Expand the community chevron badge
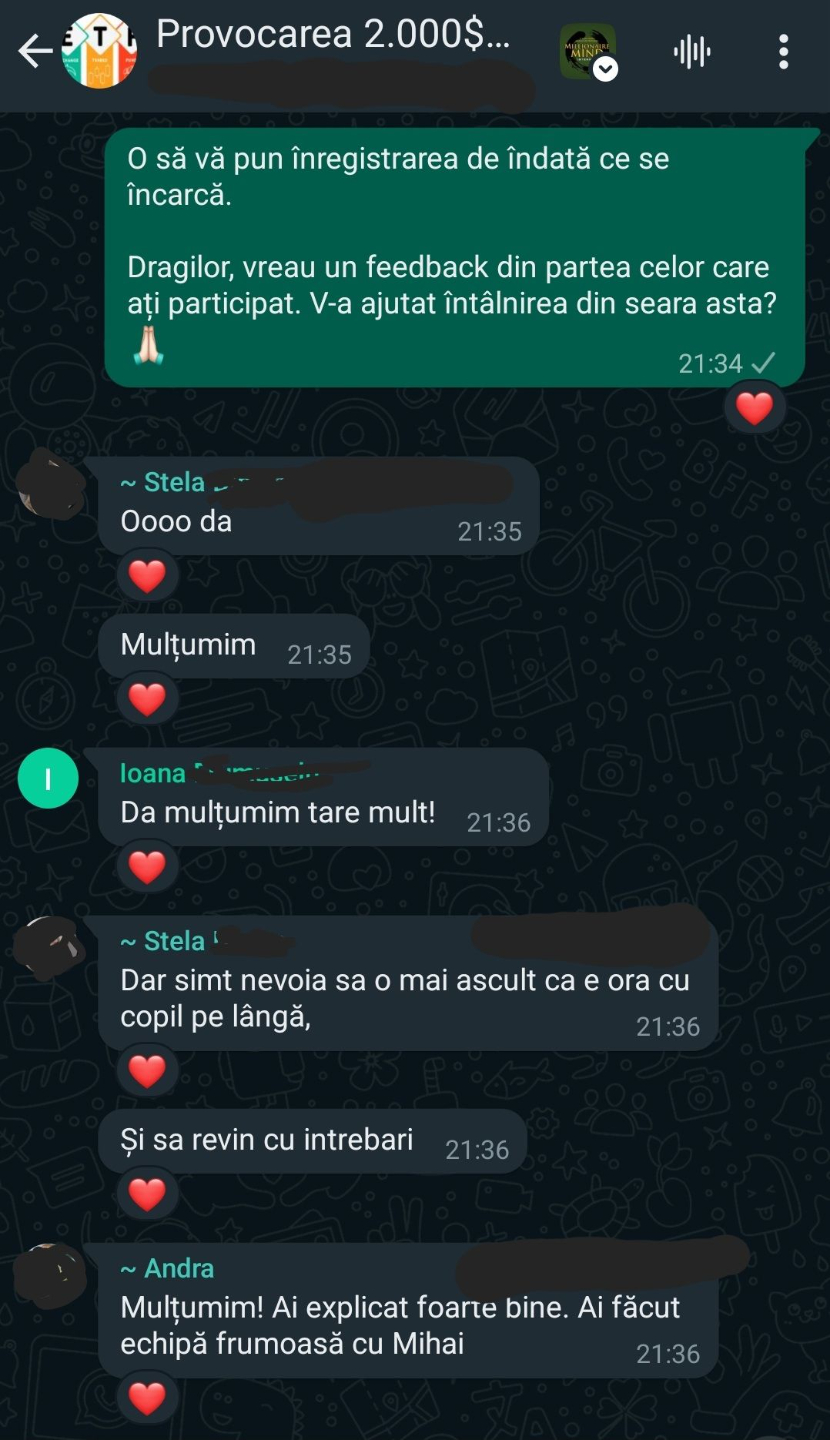Screen dimensions: 830x1440 coord(605,69)
